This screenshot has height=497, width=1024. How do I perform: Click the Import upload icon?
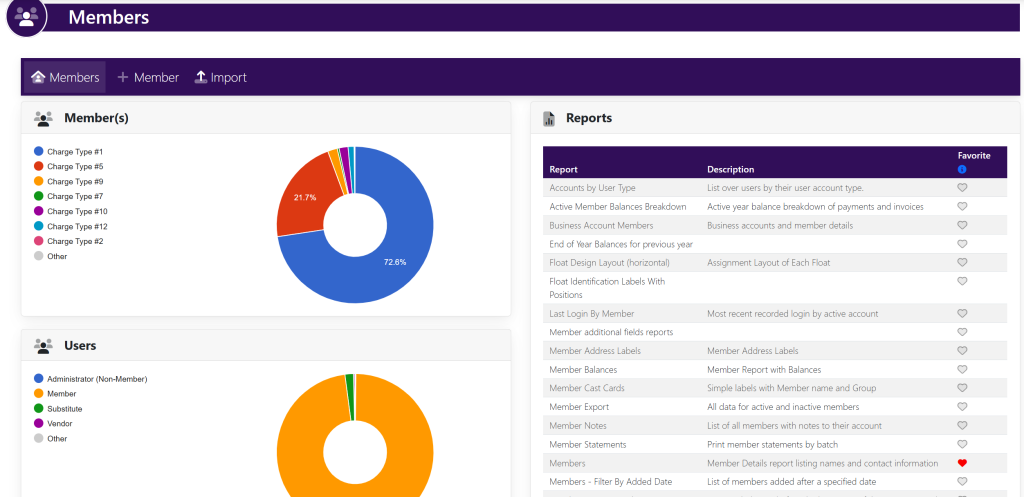click(x=200, y=77)
